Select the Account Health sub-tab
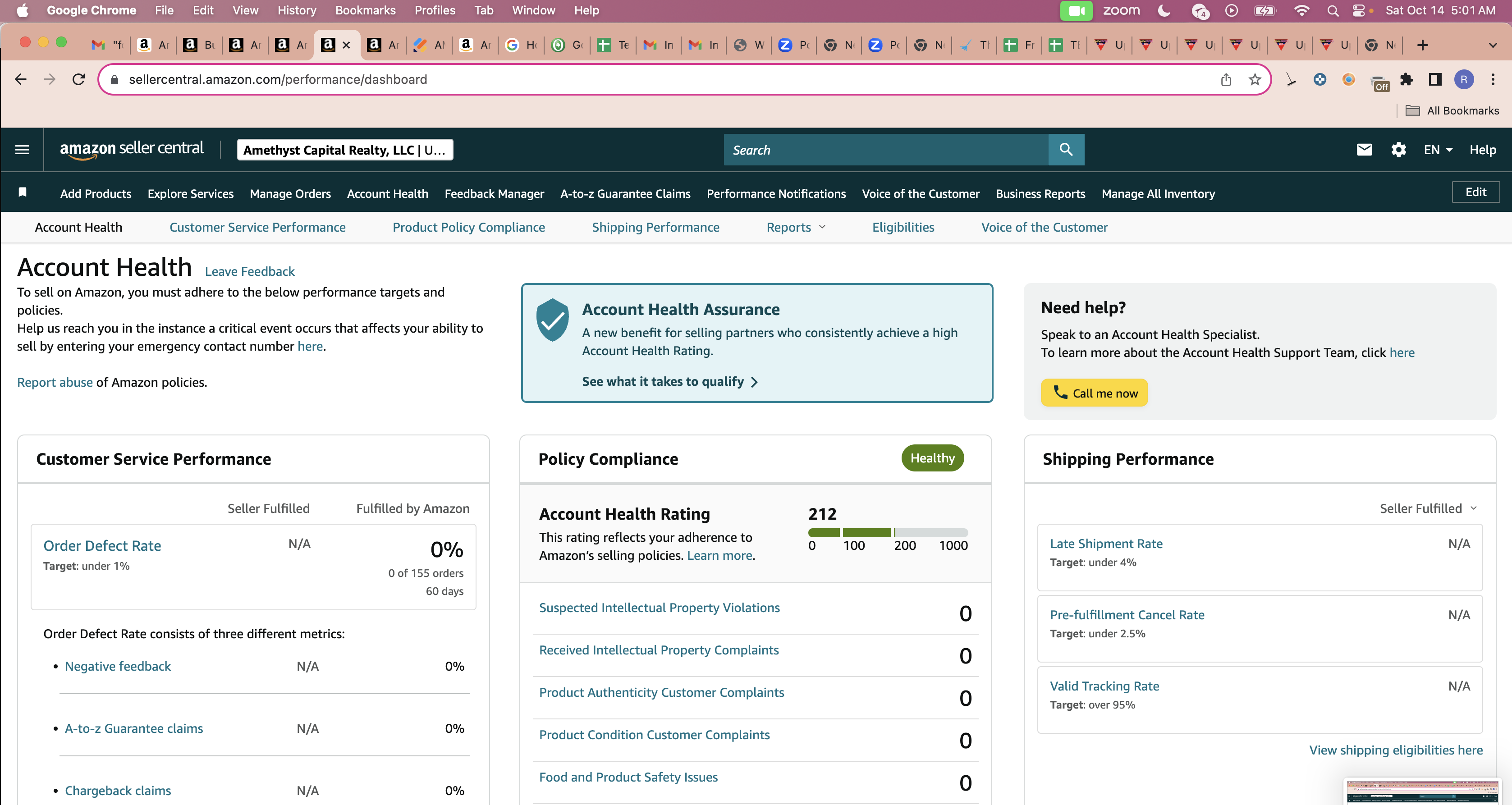The height and width of the screenshot is (805, 1512). click(78, 227)
